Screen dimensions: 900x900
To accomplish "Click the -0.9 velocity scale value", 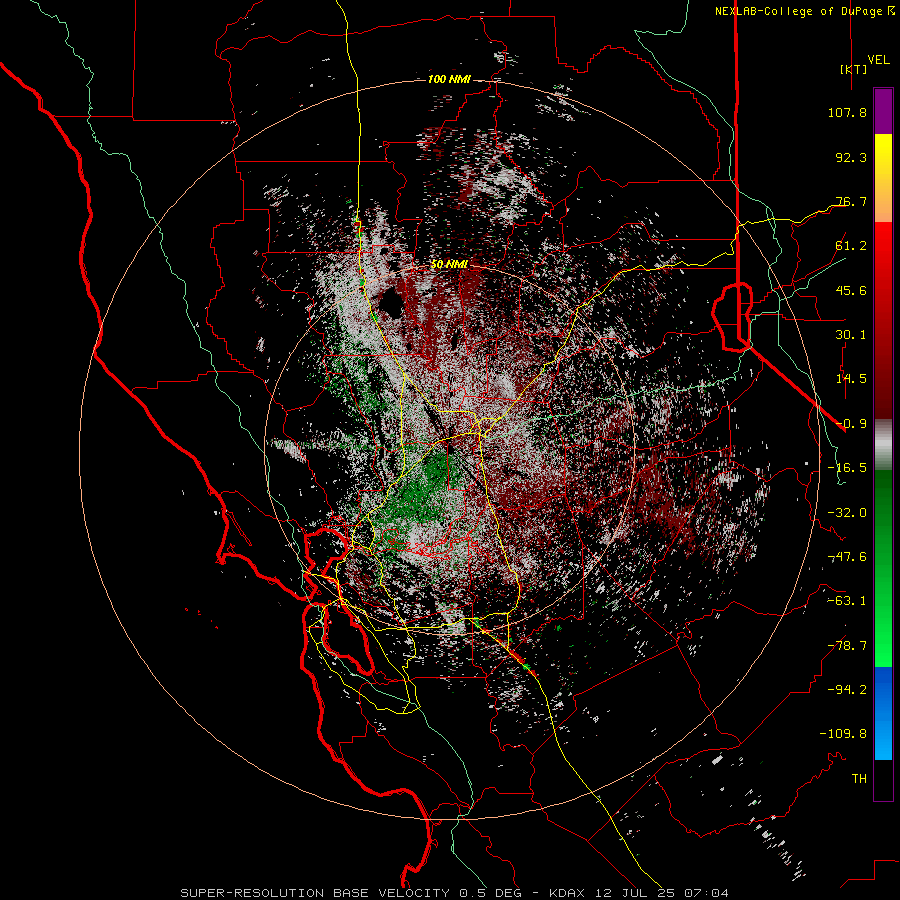I will [851, 424].
